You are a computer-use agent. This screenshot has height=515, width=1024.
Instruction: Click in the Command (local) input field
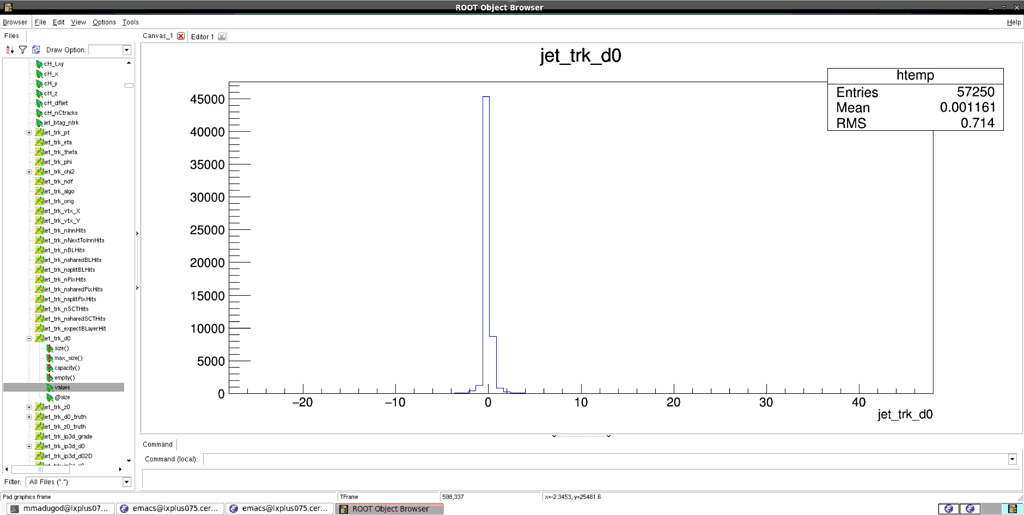pos(605,459)
